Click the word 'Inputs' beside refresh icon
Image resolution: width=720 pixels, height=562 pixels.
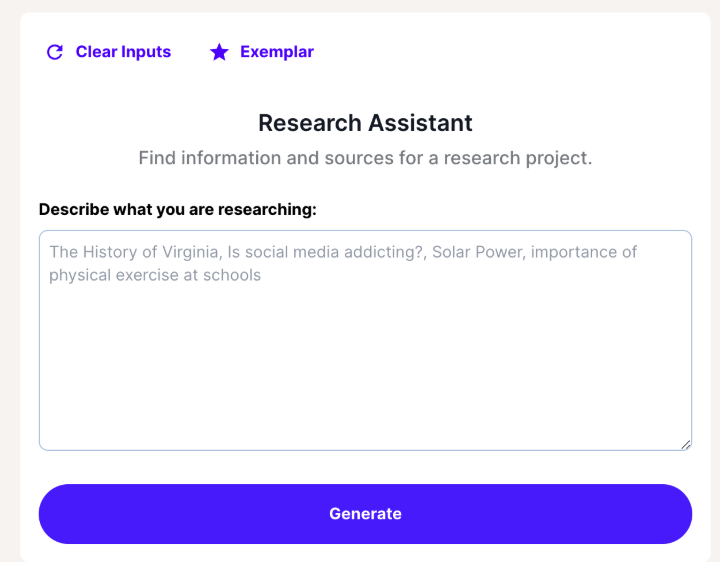146,52
